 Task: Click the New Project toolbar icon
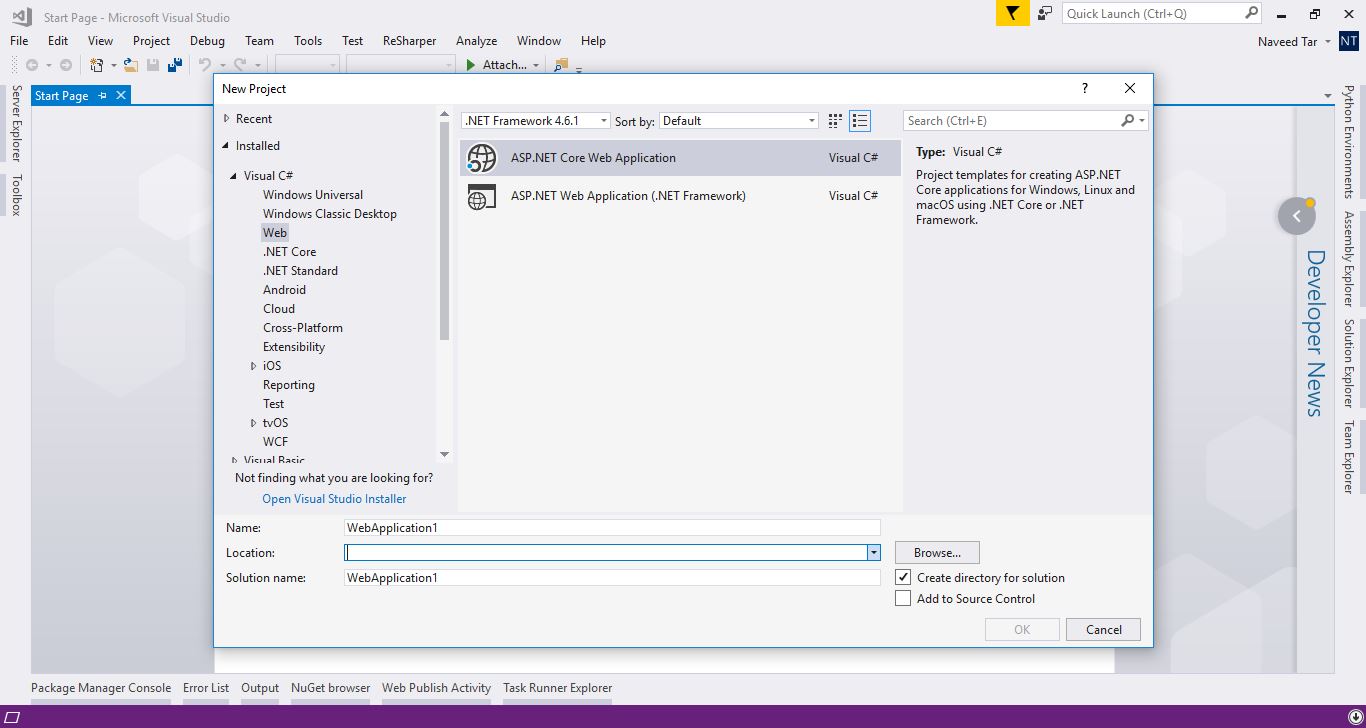click(x=97, y=65)
